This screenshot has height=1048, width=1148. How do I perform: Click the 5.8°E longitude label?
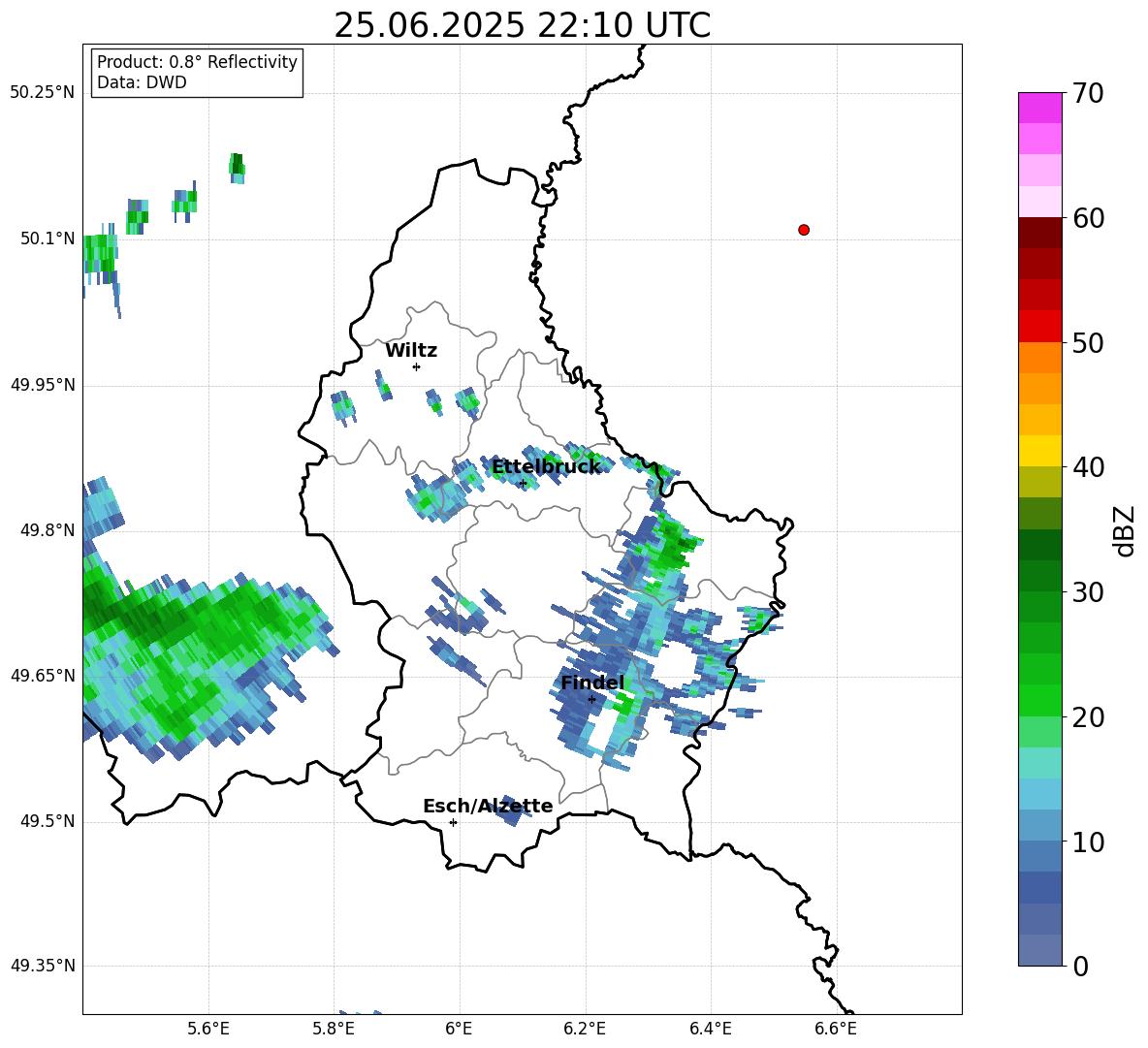pos(334,1029)
